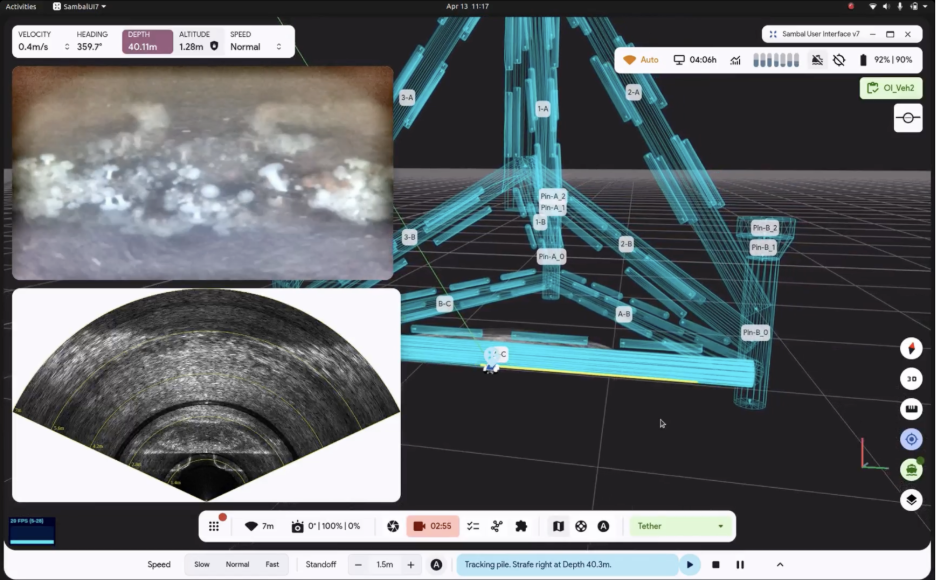Screen dimensions: 936x580
Task: Click the Heading 359.7° value
Action: point(90,47)
